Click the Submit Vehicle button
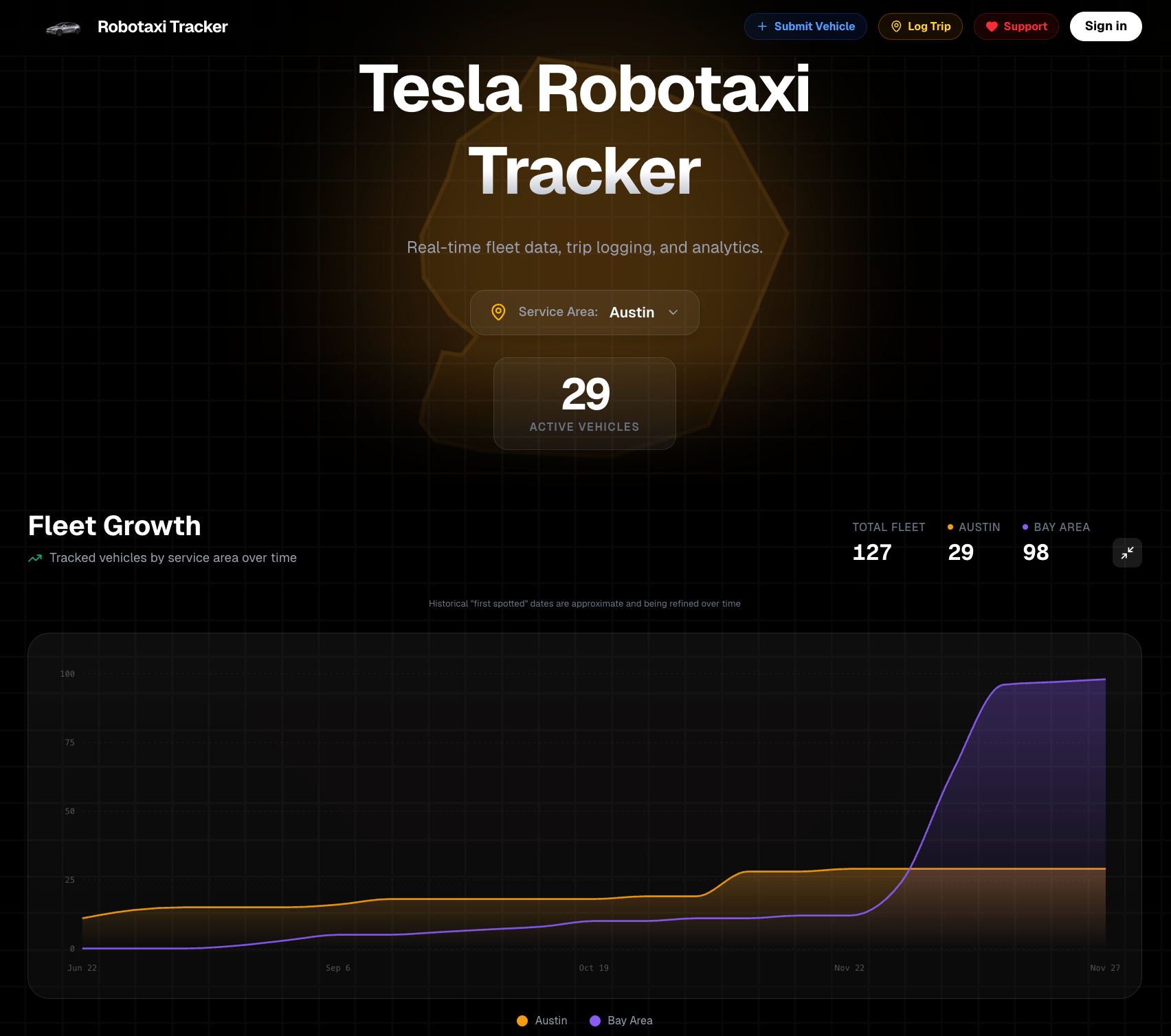This screenshot has width=1171, height=1036. coord(805,26)
